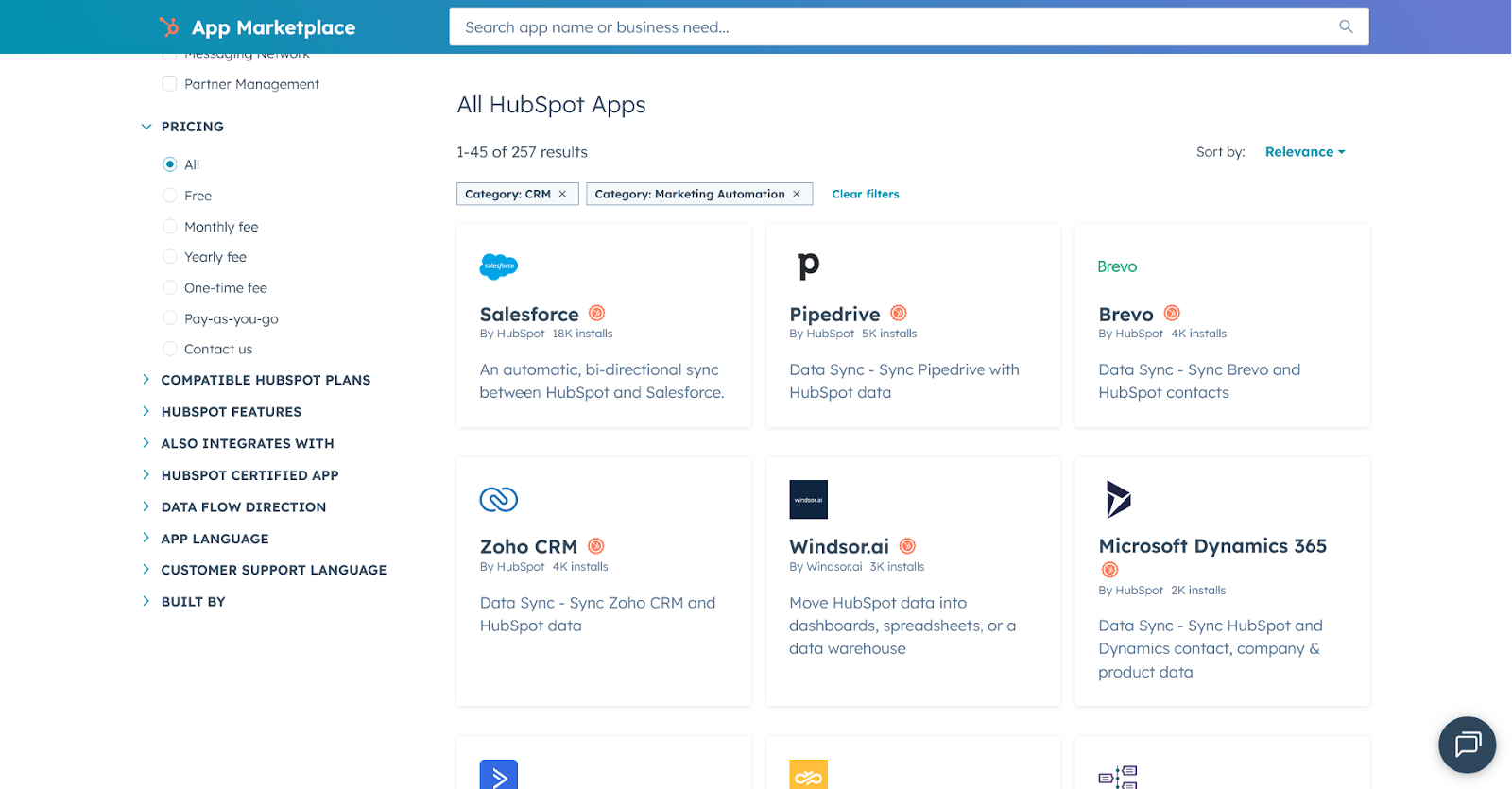1512x789 pixels.
Task: Select the One-time fee pricing option
Action: pos(170,288)
